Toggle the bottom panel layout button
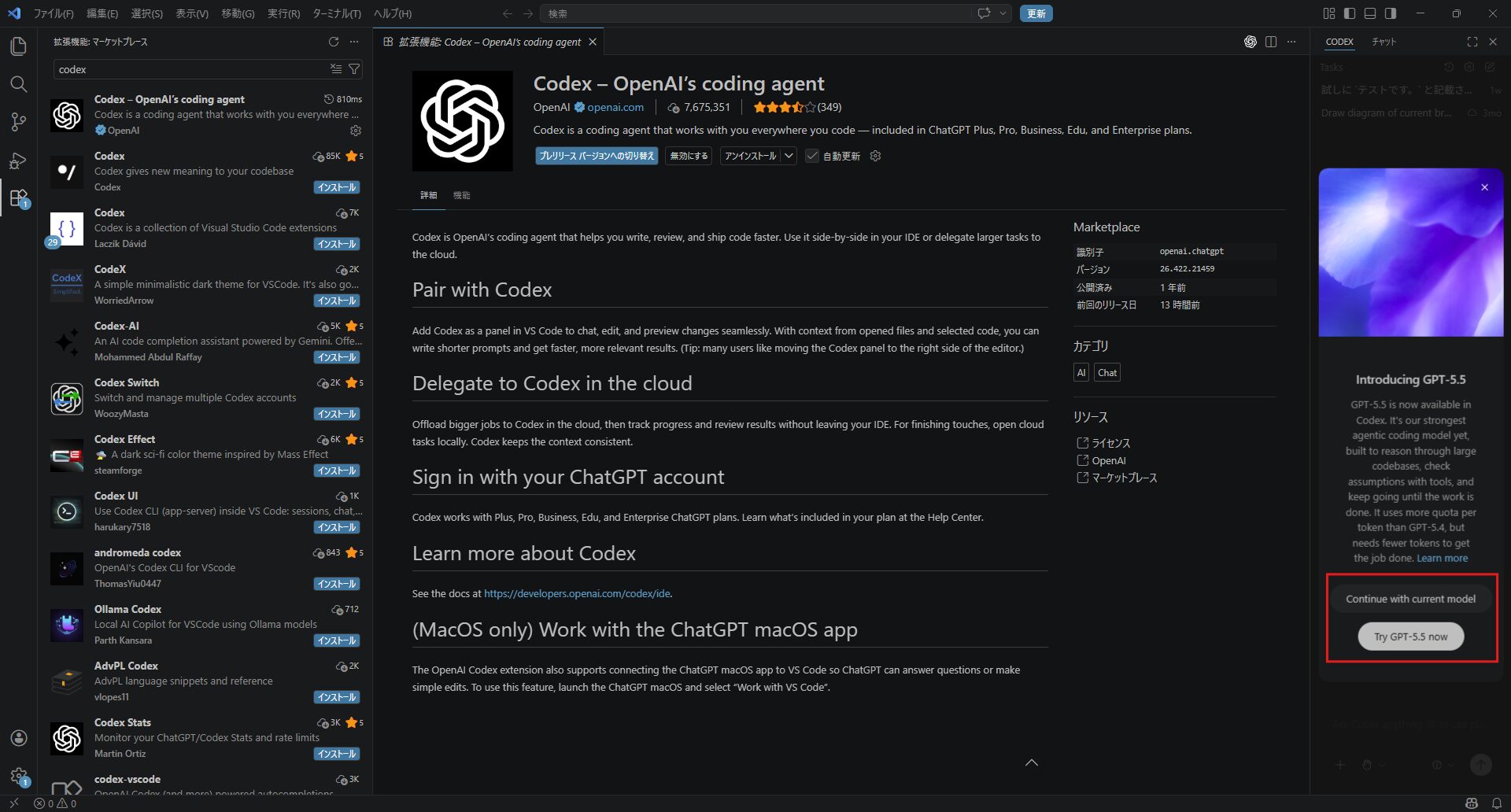 pos(1370,13)
